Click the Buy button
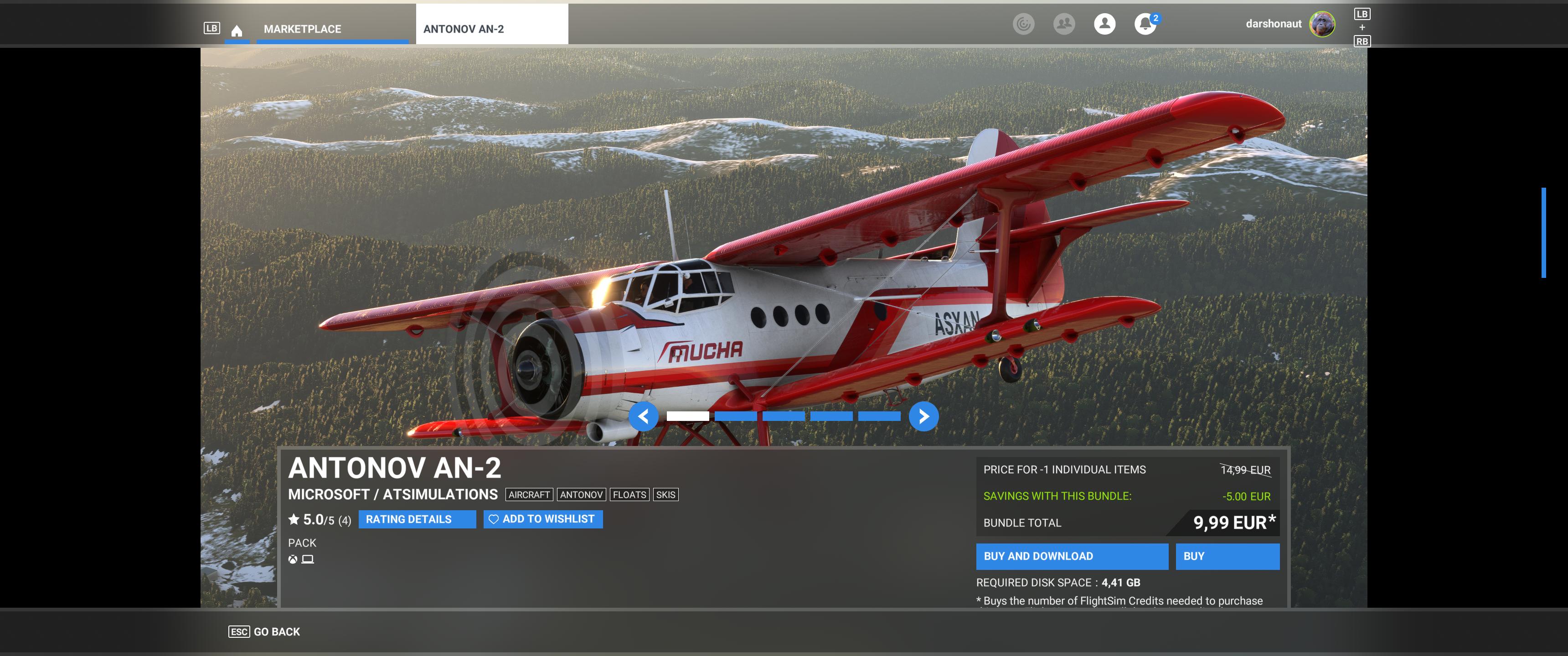1568x656 pixels. click(x=1227, y=556)
